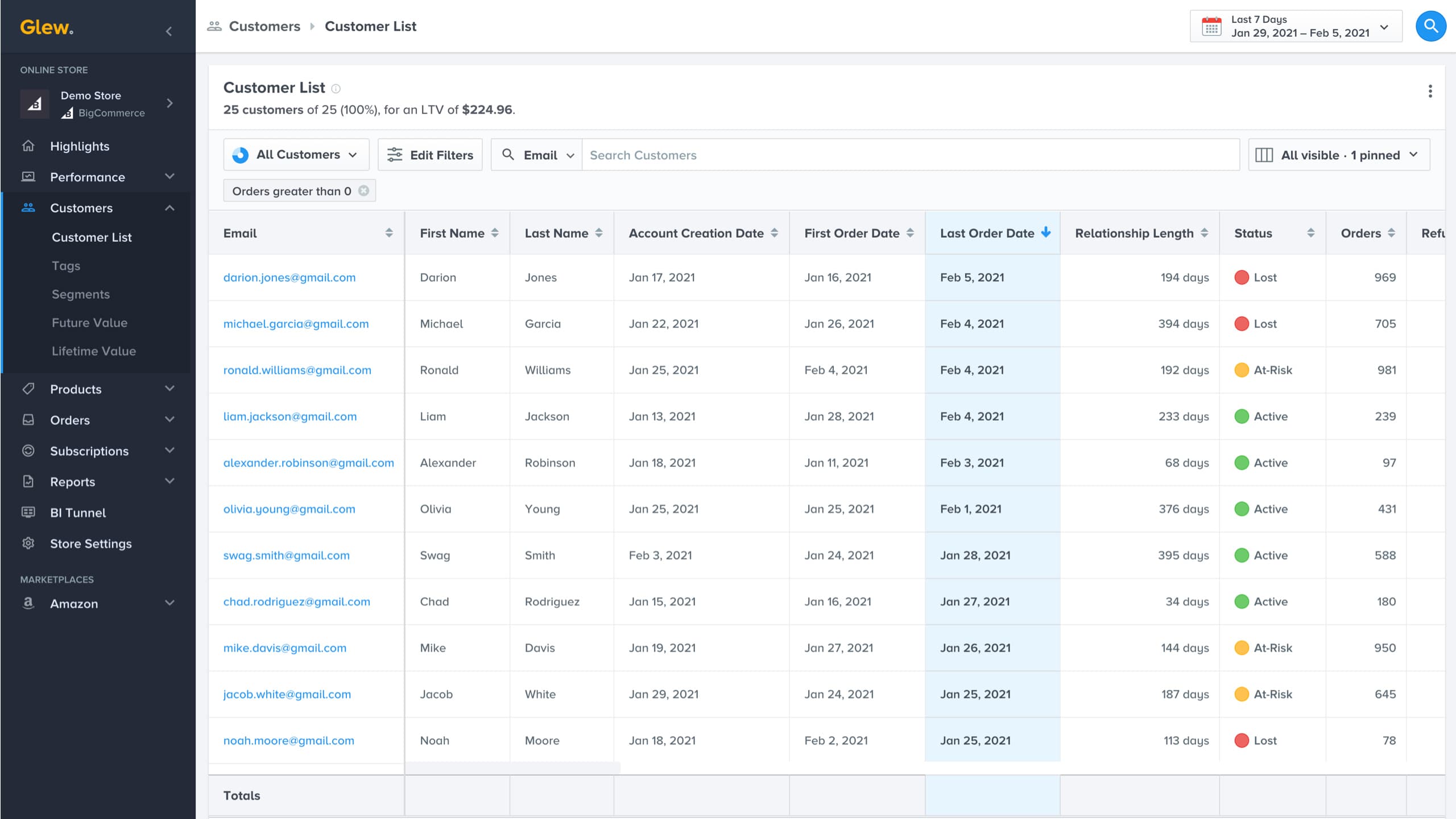
Task: Click the Totals row label
Action: 242,795
